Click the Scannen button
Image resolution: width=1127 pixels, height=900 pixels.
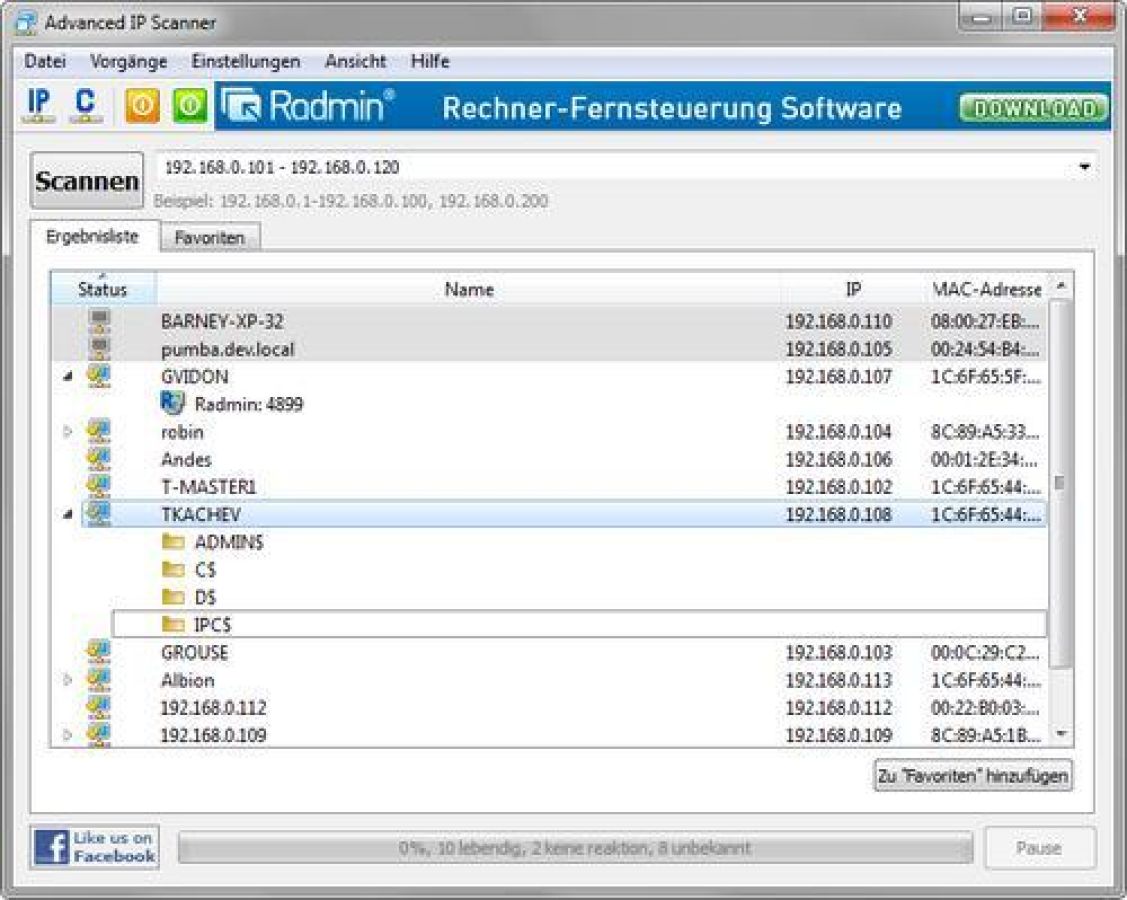click(88, 180)
